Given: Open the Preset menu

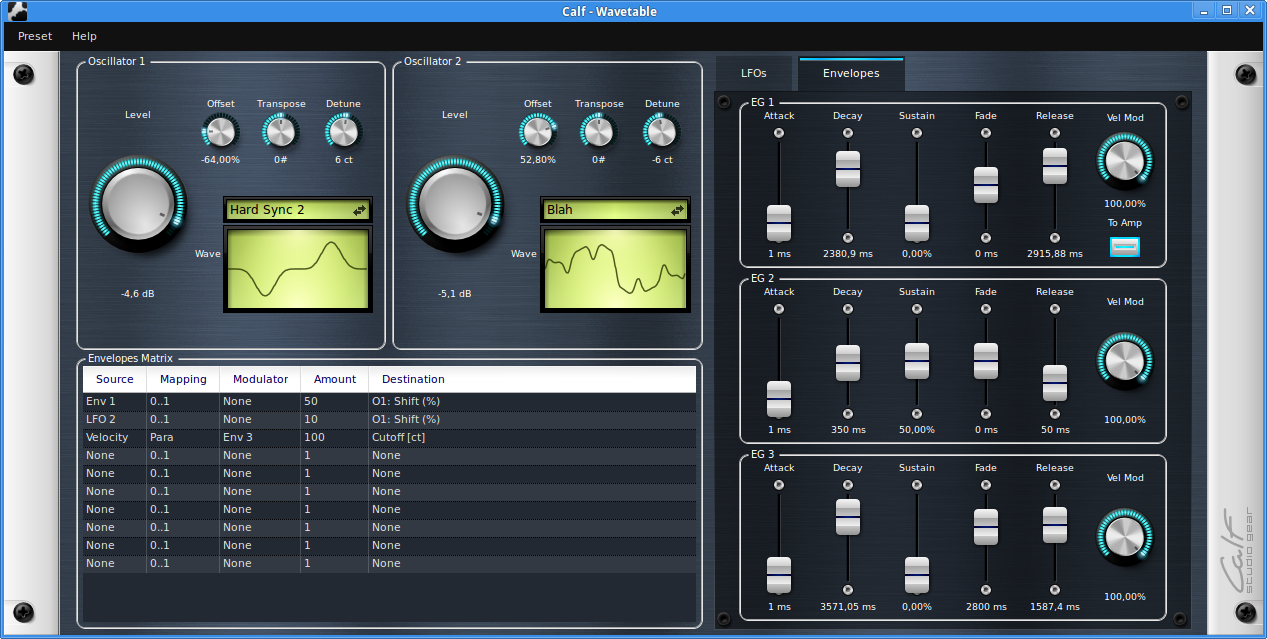Looking at the screenshot, I should pos(35,36).
